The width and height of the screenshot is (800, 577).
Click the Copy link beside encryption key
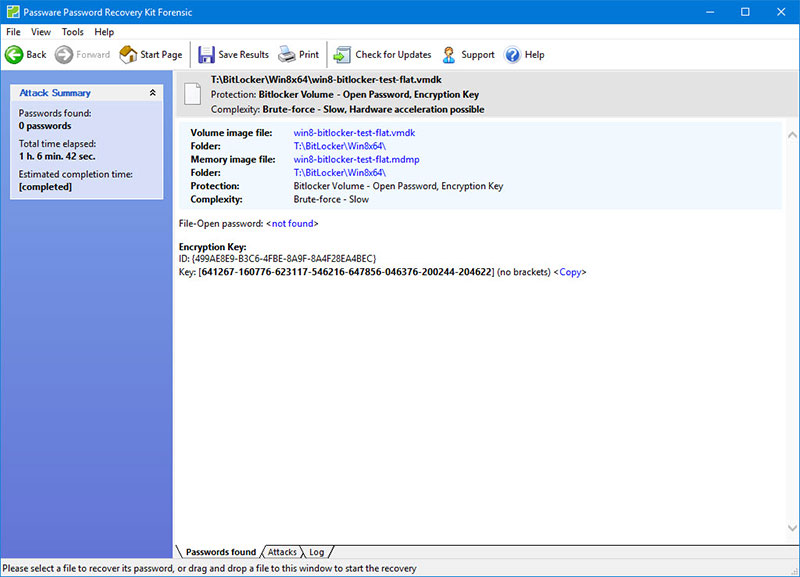[570, 272]
